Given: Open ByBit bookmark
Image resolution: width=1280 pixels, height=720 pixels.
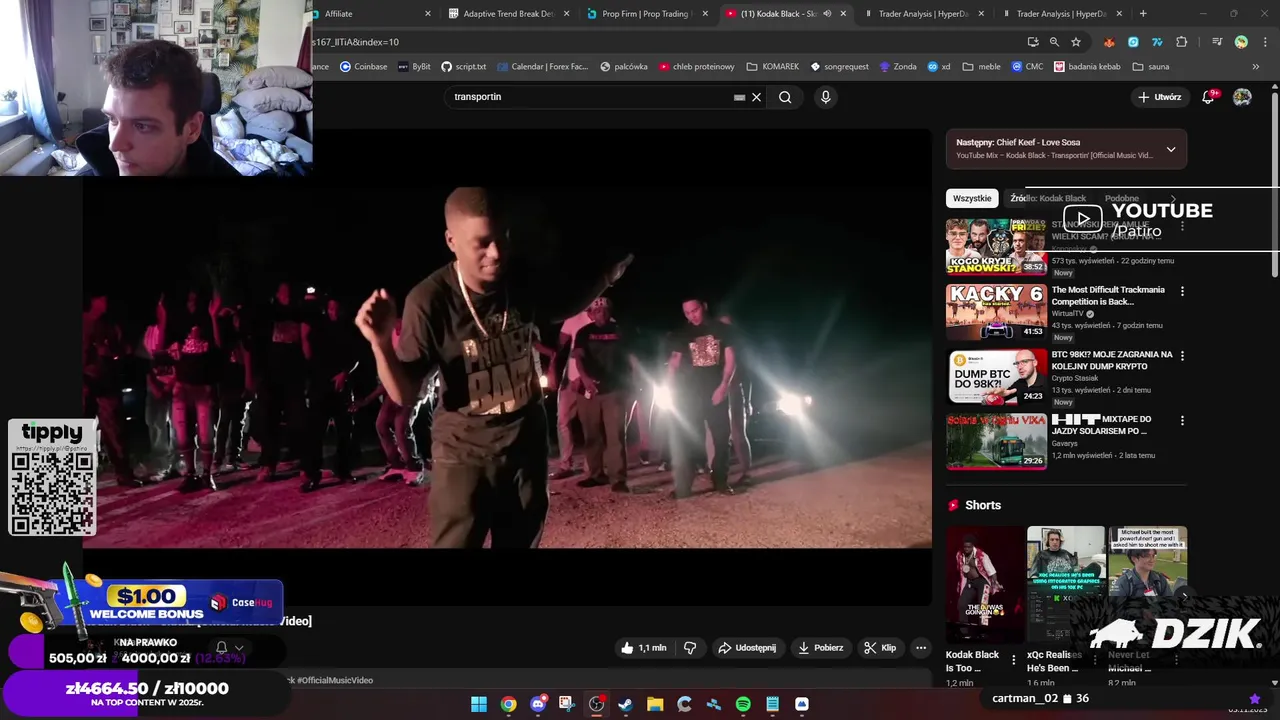Looking at the screenshot, I should point(414,67).
